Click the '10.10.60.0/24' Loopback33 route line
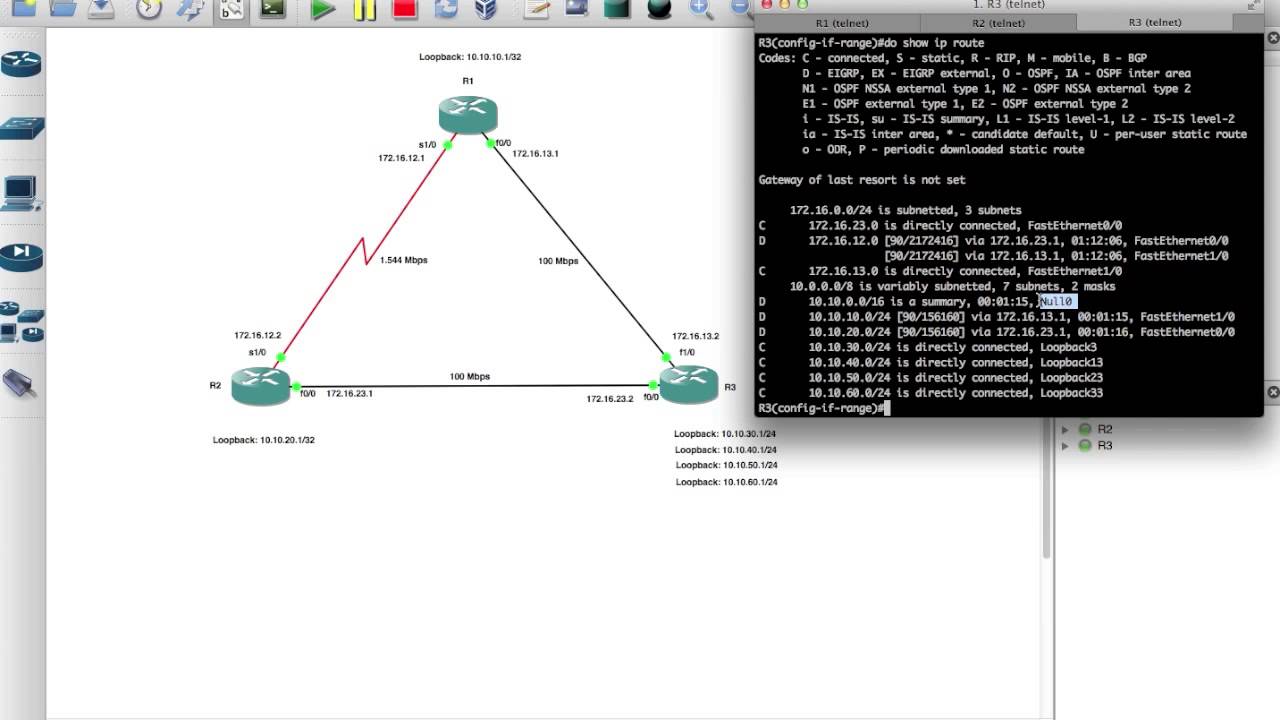 931,393
